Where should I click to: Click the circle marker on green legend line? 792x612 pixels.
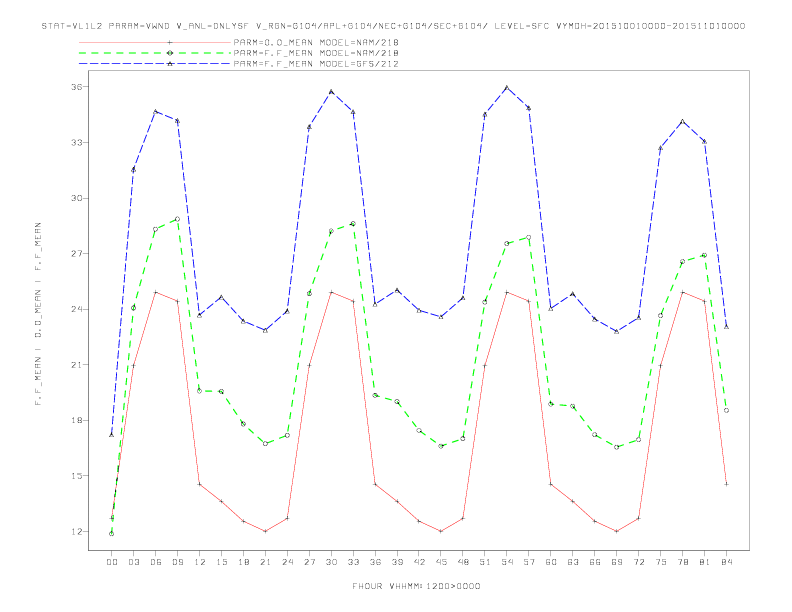(x=170, y=53)
